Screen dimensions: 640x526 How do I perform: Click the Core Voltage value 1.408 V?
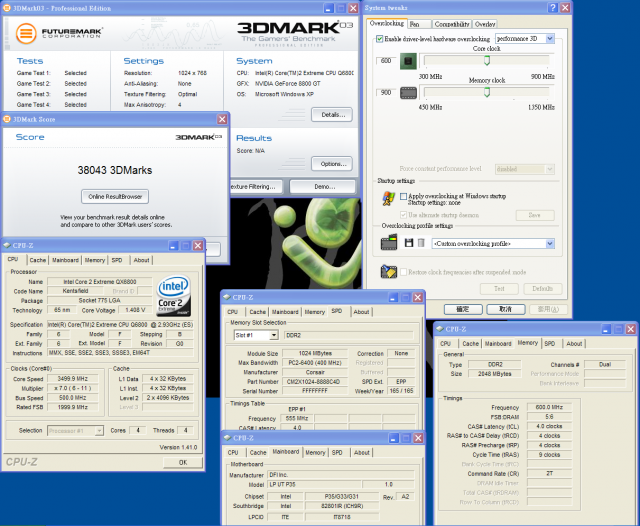135,310
